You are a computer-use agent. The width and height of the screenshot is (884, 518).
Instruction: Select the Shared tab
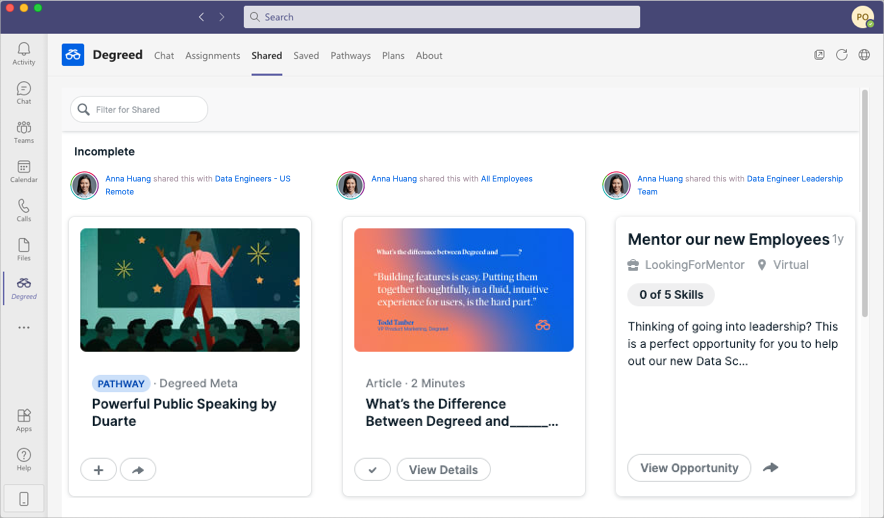267,55
